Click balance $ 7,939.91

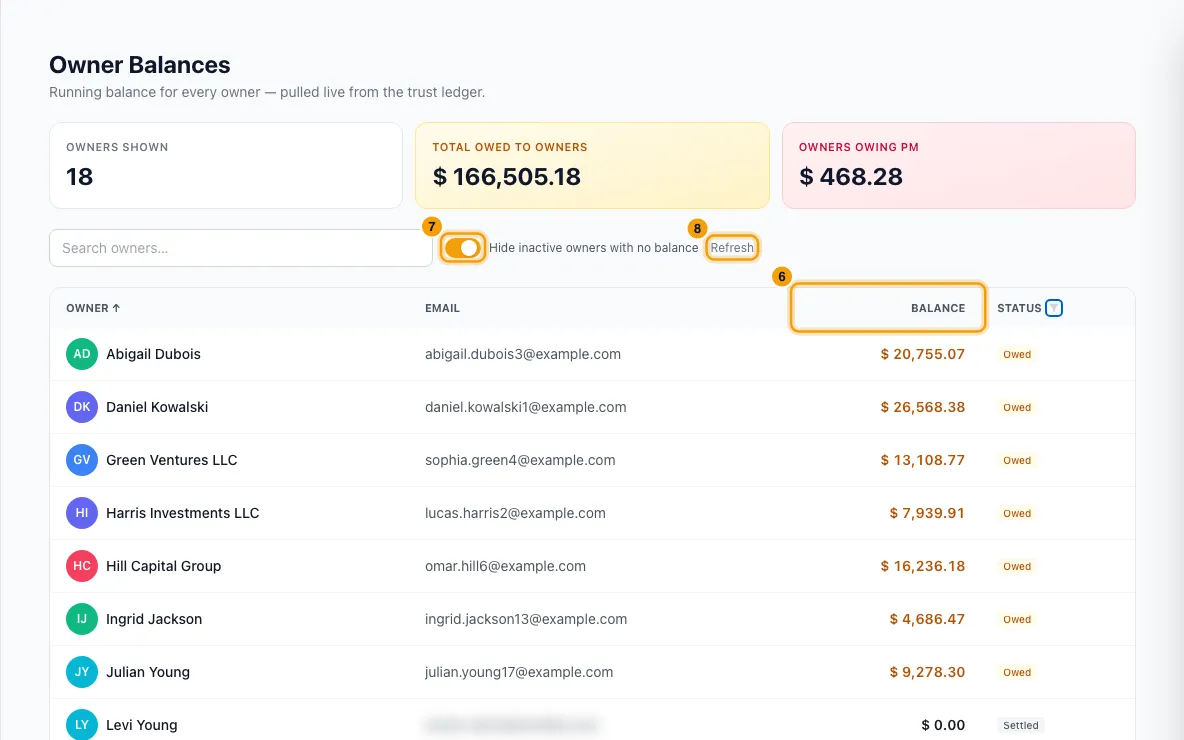click(927, 513)
